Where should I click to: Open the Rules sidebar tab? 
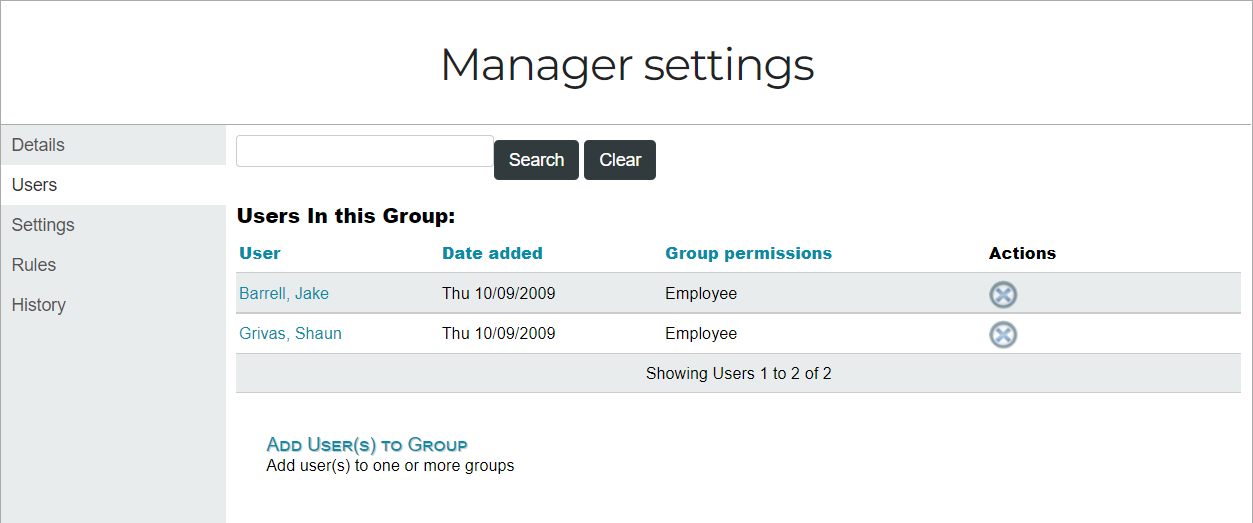113,265
